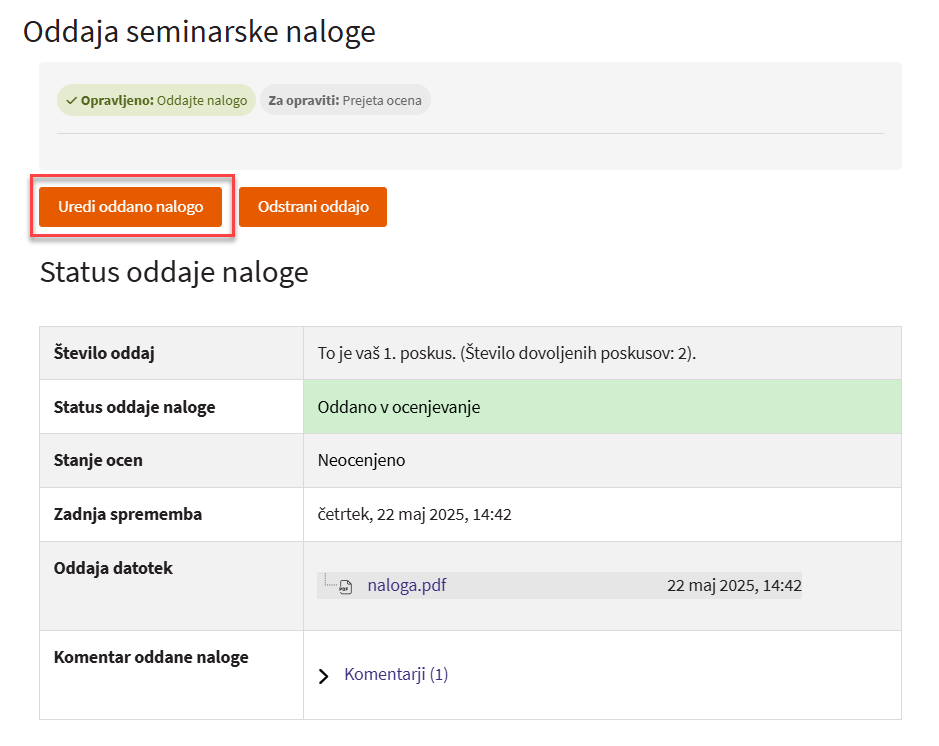Click the green checkmark in the Opravljeno badge
Image resolution: width=939 pixels, height=746 pixels.
[x=72, y=101]
